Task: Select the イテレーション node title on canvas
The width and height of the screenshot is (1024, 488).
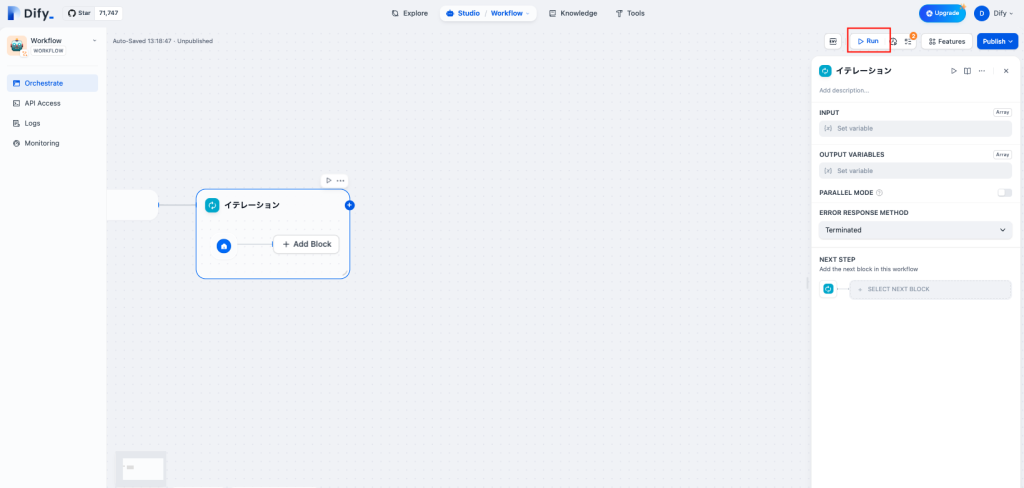Action: point(252,205)
